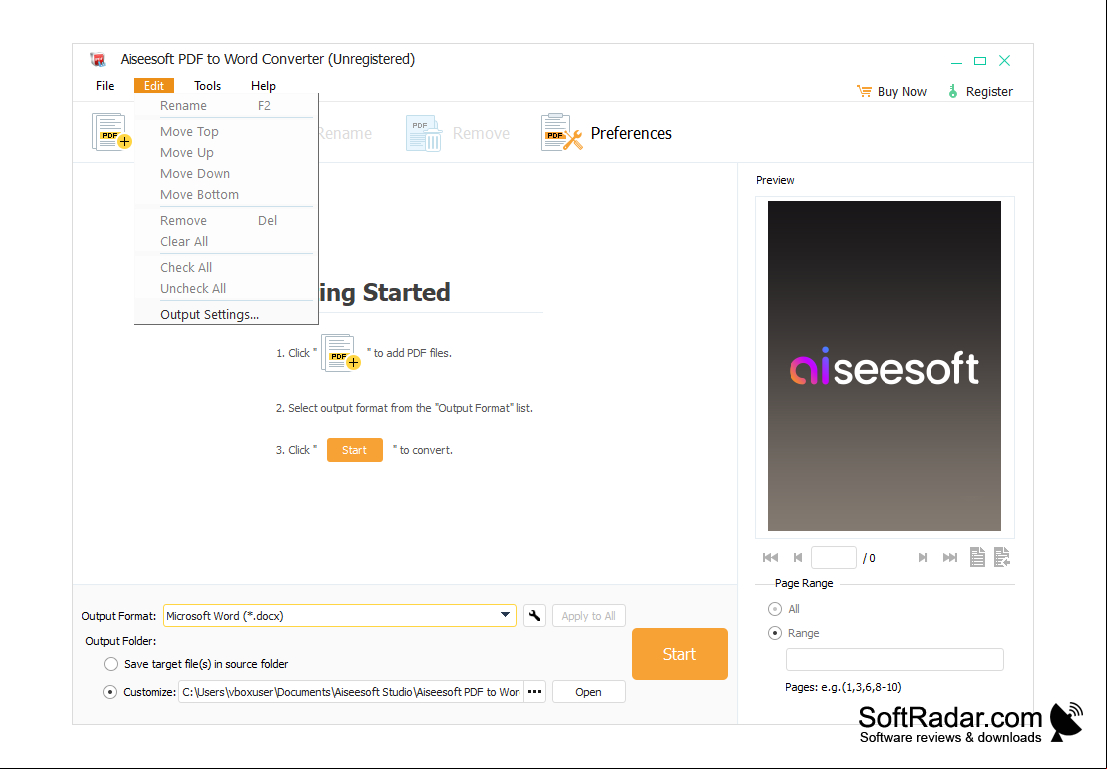Open the Help menu
1107x769 pixels.
click(x=263, y=85)
